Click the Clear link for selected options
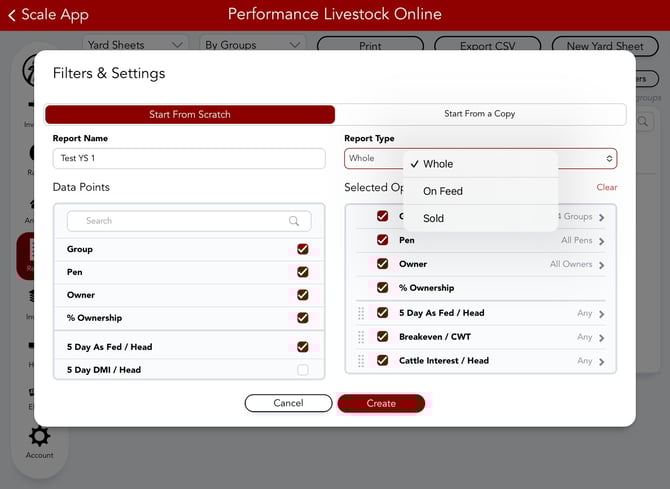This screenshot has width=670, height=489. click(x=607, y=187)
